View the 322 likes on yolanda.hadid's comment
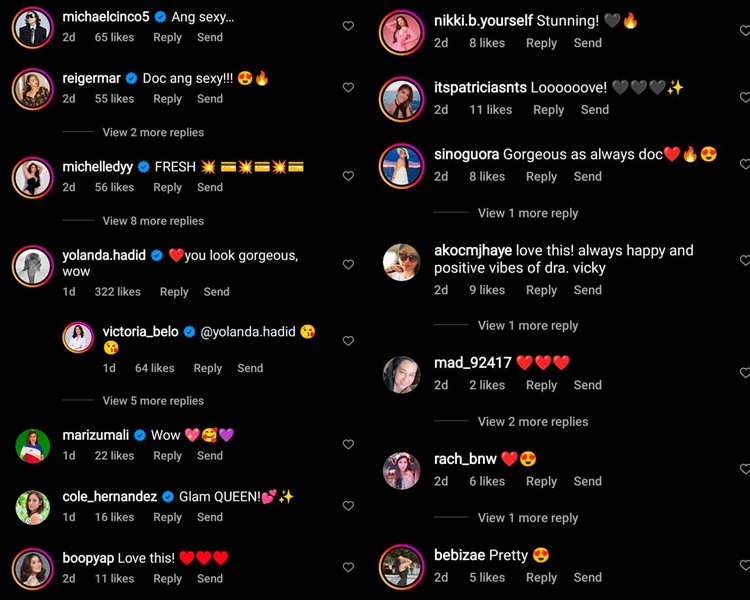The height and width of the screenshot is (600, 750). click(118, 292)
